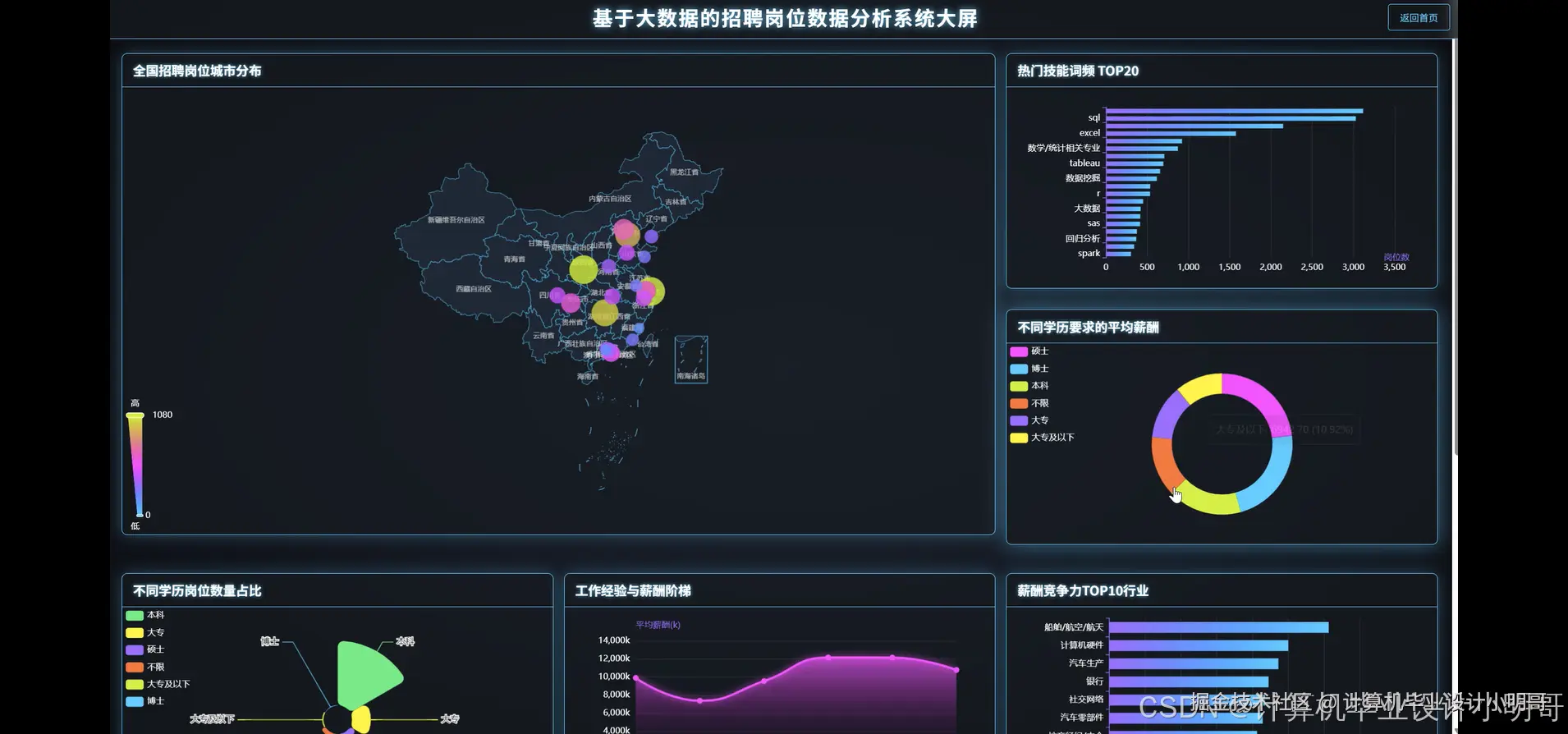Screen dimensions: 1568x734
Task: Click the 薪酬竞争力TOP10行业 panel title
Action: pyautogui.click(x=1083, y=591)
